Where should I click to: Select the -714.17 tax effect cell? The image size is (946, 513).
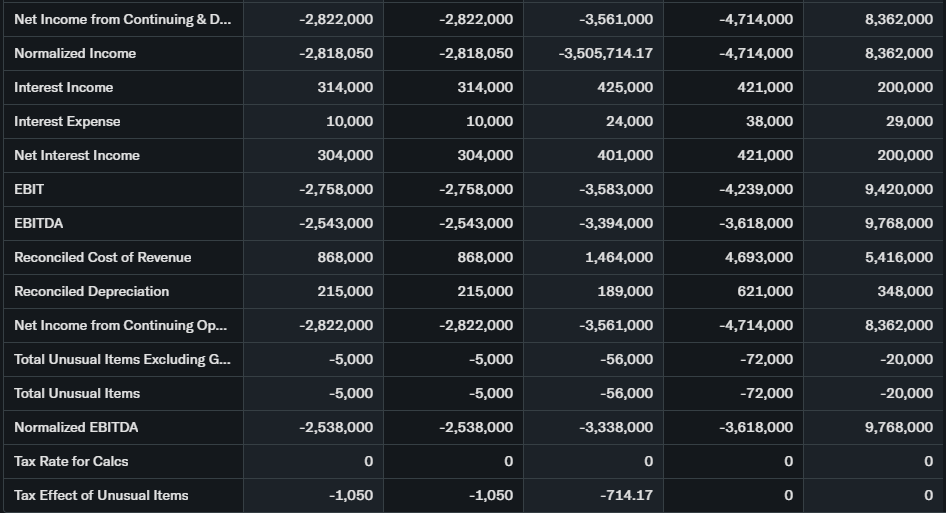coord(628,495)
